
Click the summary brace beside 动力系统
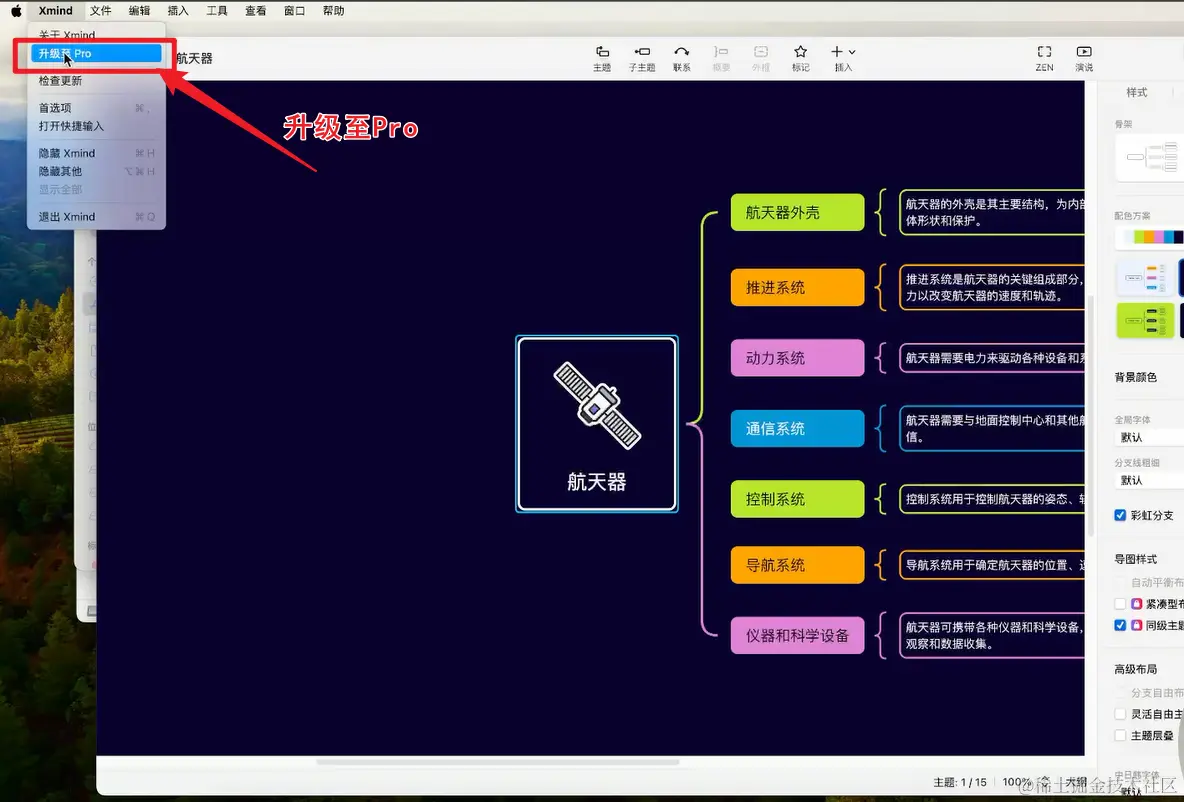[x=880, y=358]
